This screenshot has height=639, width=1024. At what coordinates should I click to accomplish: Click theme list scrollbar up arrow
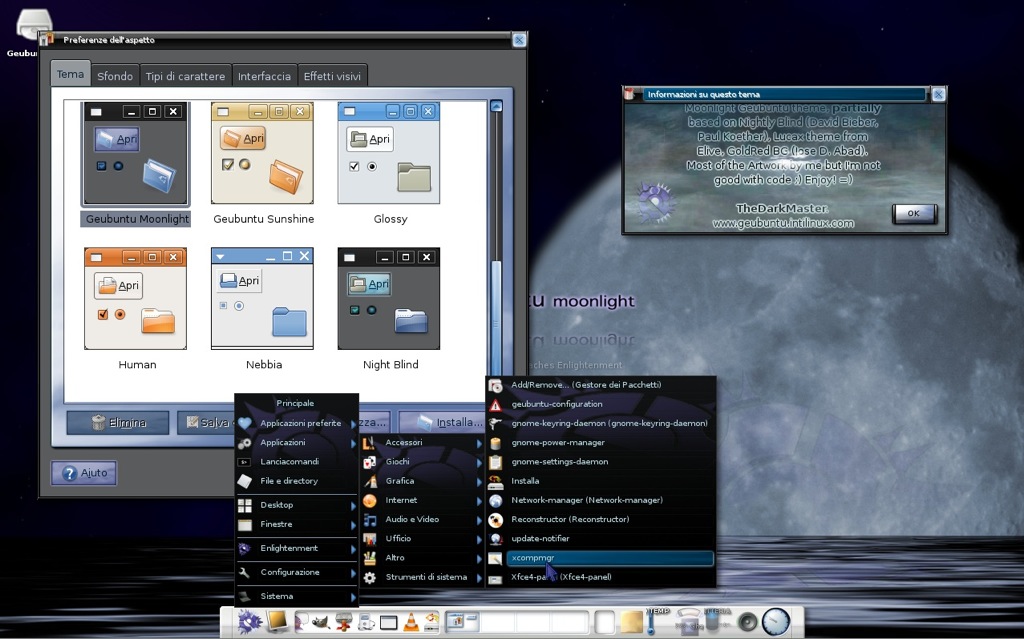(496, 106)
